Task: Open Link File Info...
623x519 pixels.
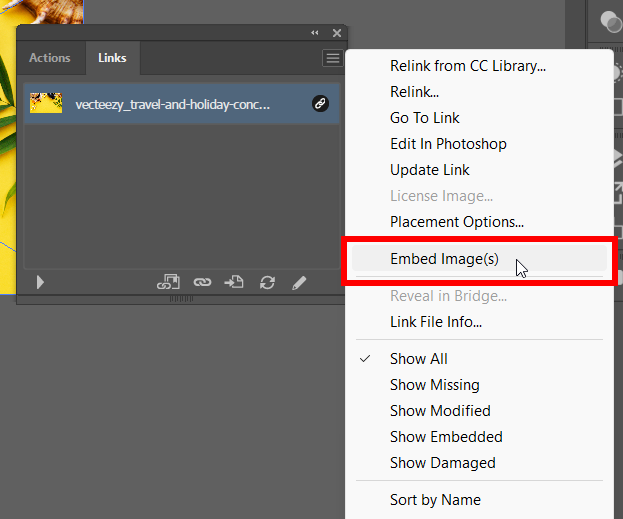Action: (x=436, y=322)
